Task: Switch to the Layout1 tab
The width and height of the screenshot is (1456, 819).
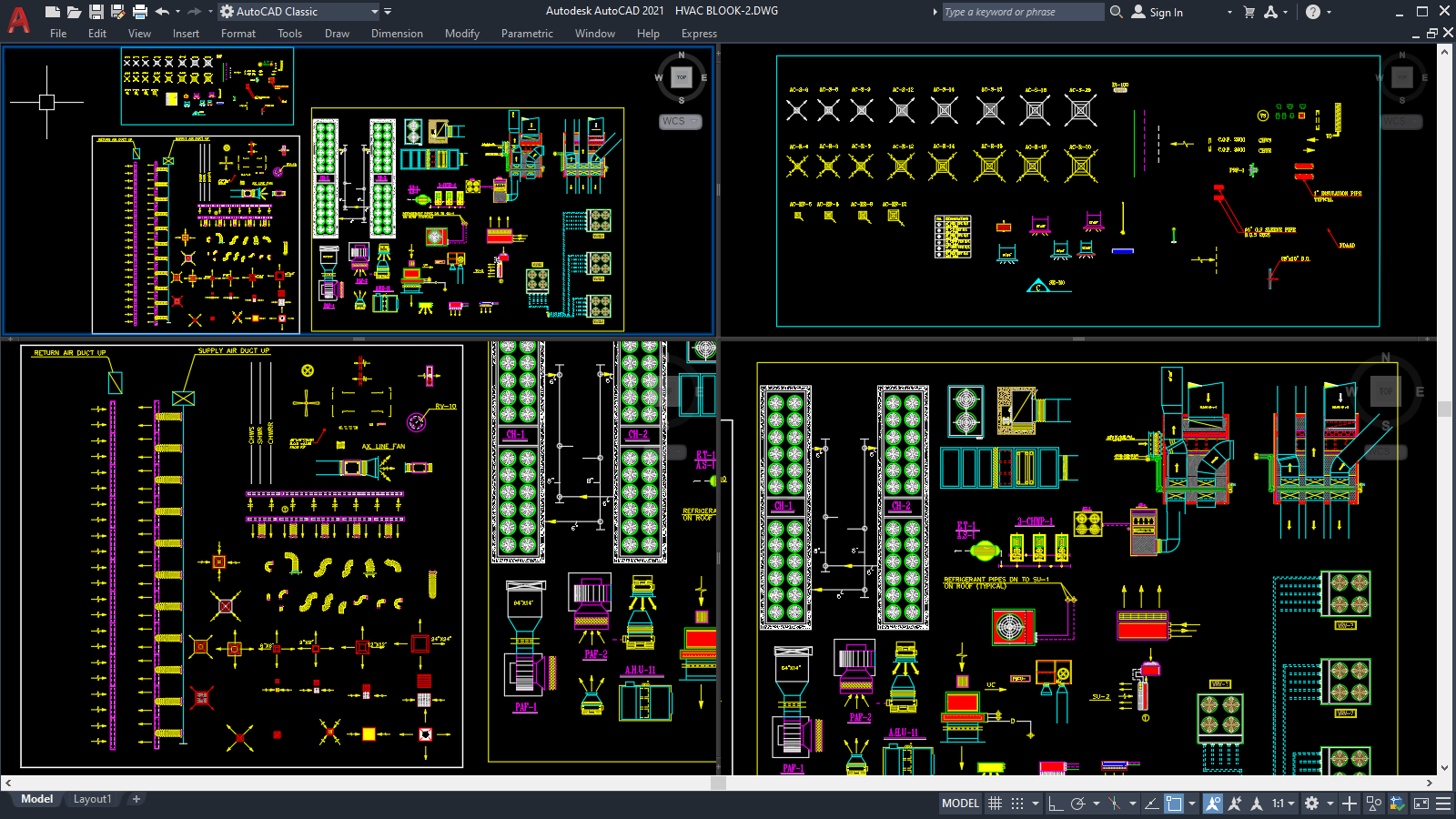Action: pyautogui.click(x=92, y=798)
